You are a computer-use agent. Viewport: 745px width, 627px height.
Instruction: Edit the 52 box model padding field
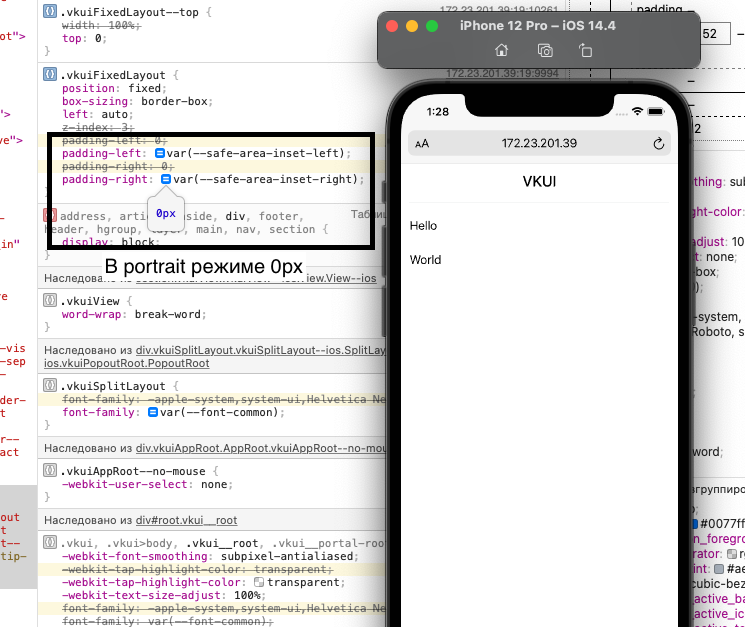pos(715,34)
